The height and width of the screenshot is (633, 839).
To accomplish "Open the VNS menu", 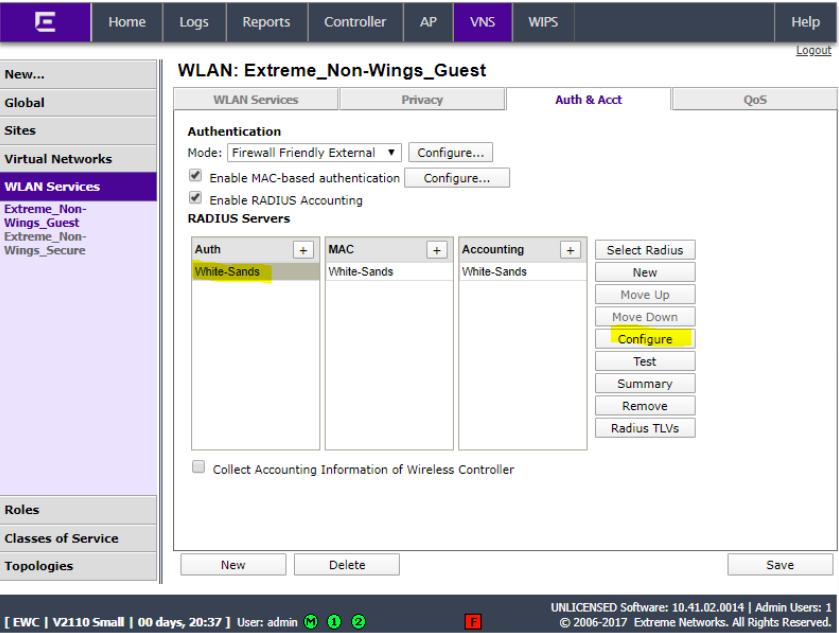I will tap(483, 22).
